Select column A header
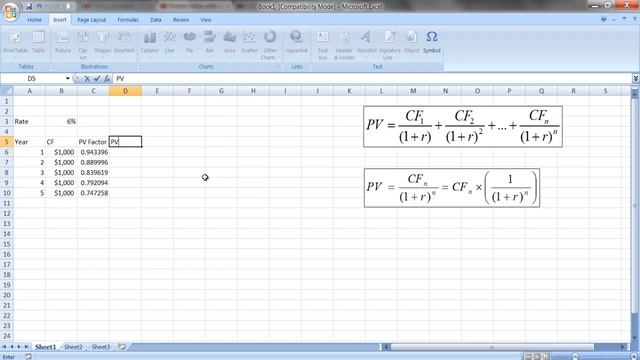640x360 pixels. point(29,91)
